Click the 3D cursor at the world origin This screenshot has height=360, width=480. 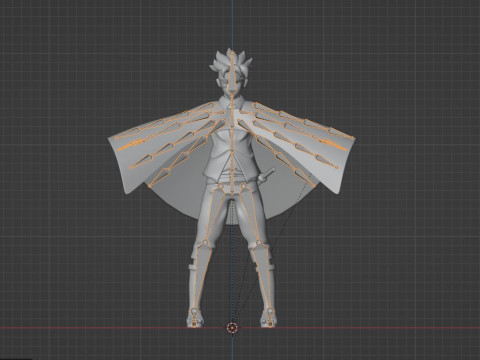tap(232, 328)
